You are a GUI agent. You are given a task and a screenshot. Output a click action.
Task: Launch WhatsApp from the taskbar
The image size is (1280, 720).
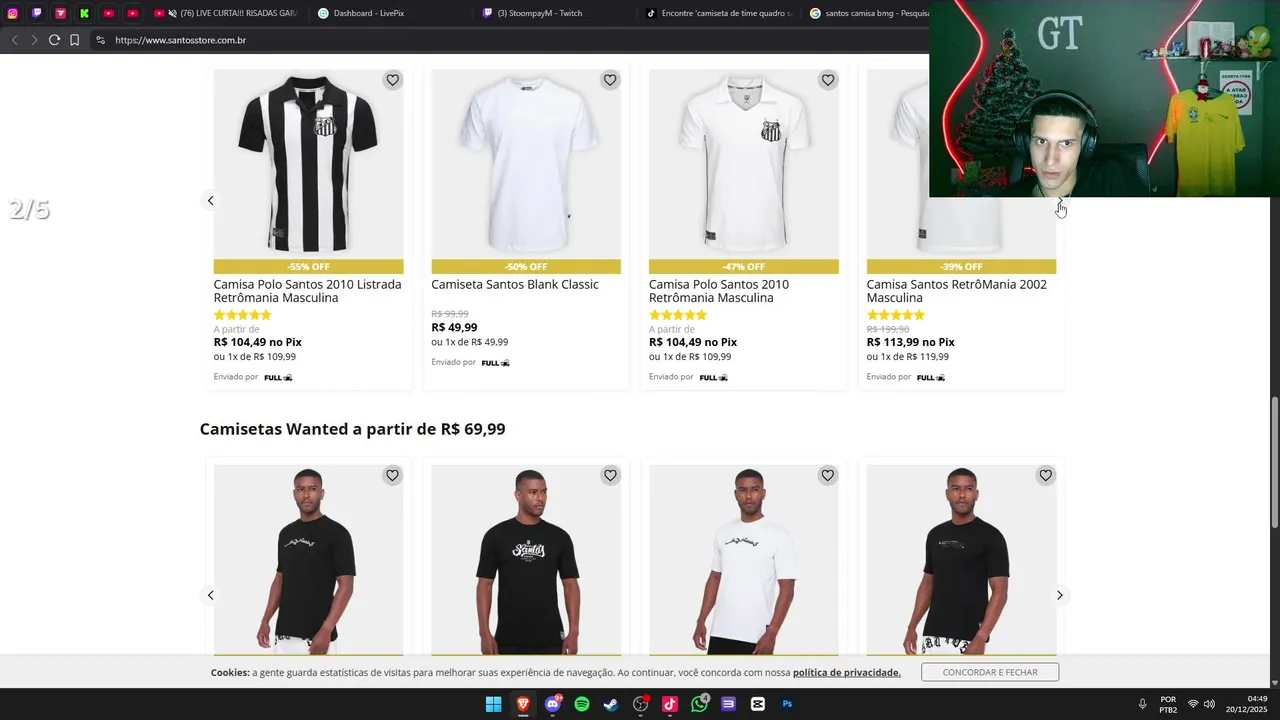tap(699, 704)
